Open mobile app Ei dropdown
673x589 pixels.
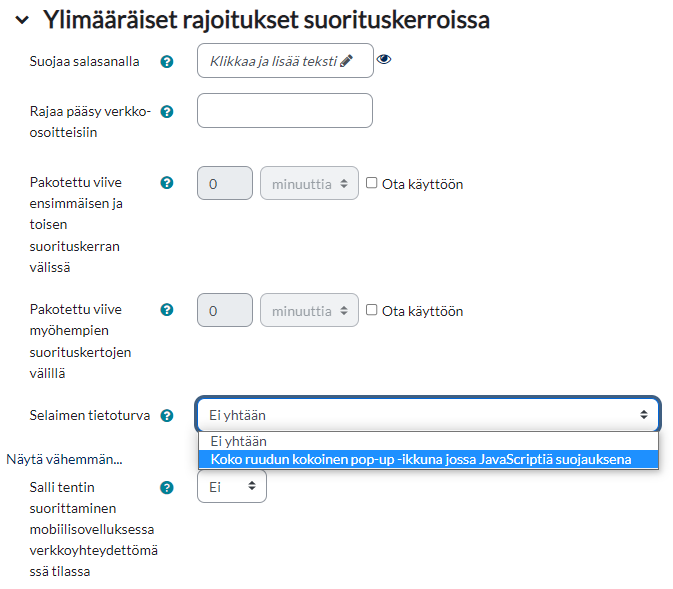[232, 487]
